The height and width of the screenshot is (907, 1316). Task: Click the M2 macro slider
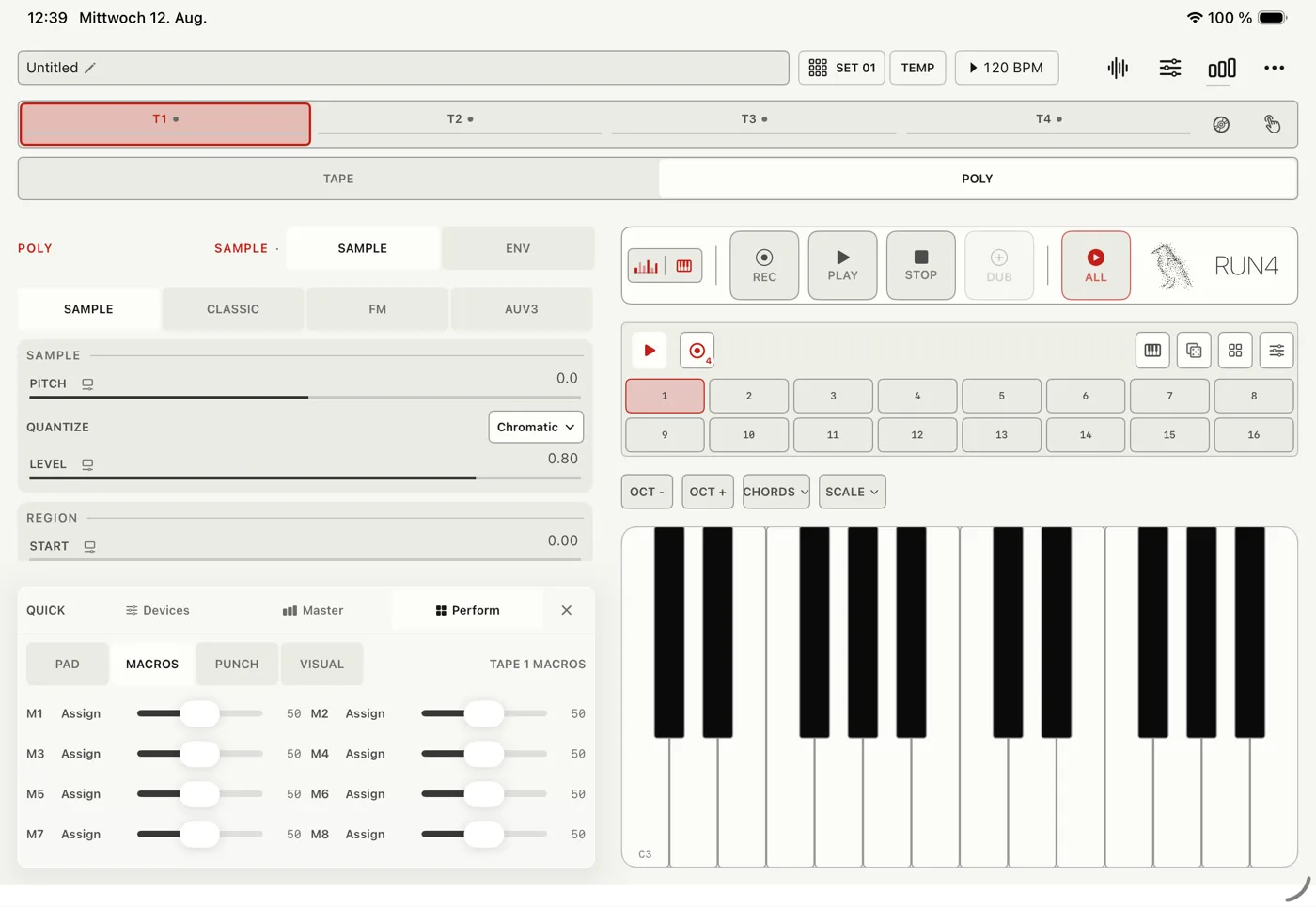484,713
